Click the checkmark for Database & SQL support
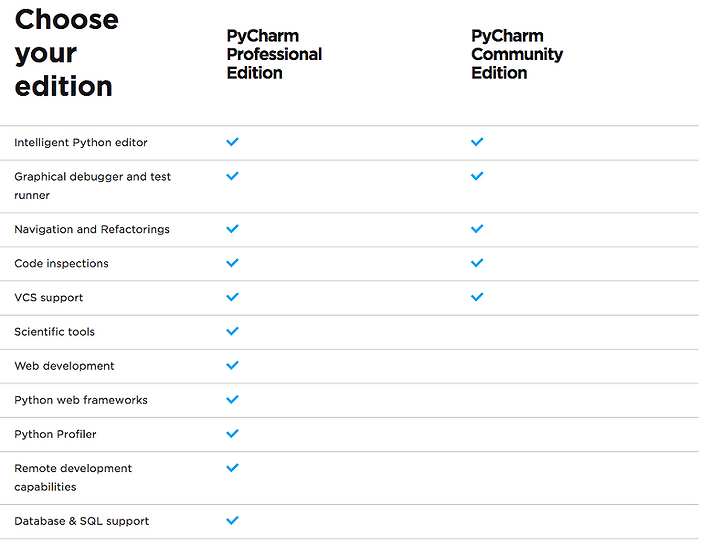This screenshot has width=720, height=556. [x=232, y=521]
